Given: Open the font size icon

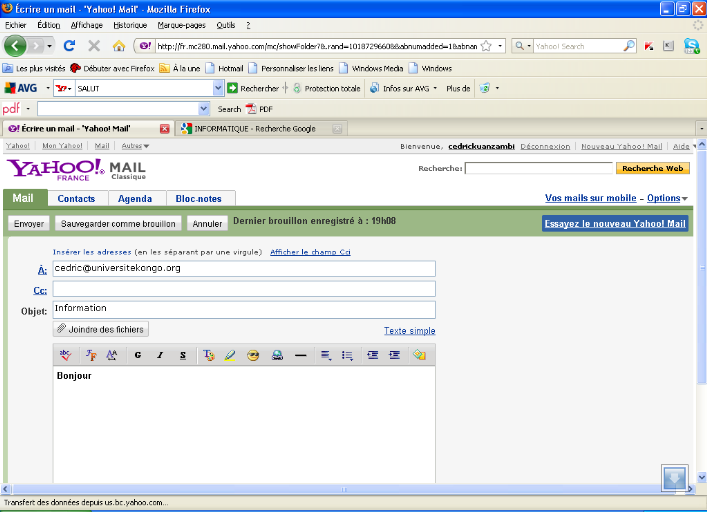Looking at the screenshot, I should pos(112,355).
